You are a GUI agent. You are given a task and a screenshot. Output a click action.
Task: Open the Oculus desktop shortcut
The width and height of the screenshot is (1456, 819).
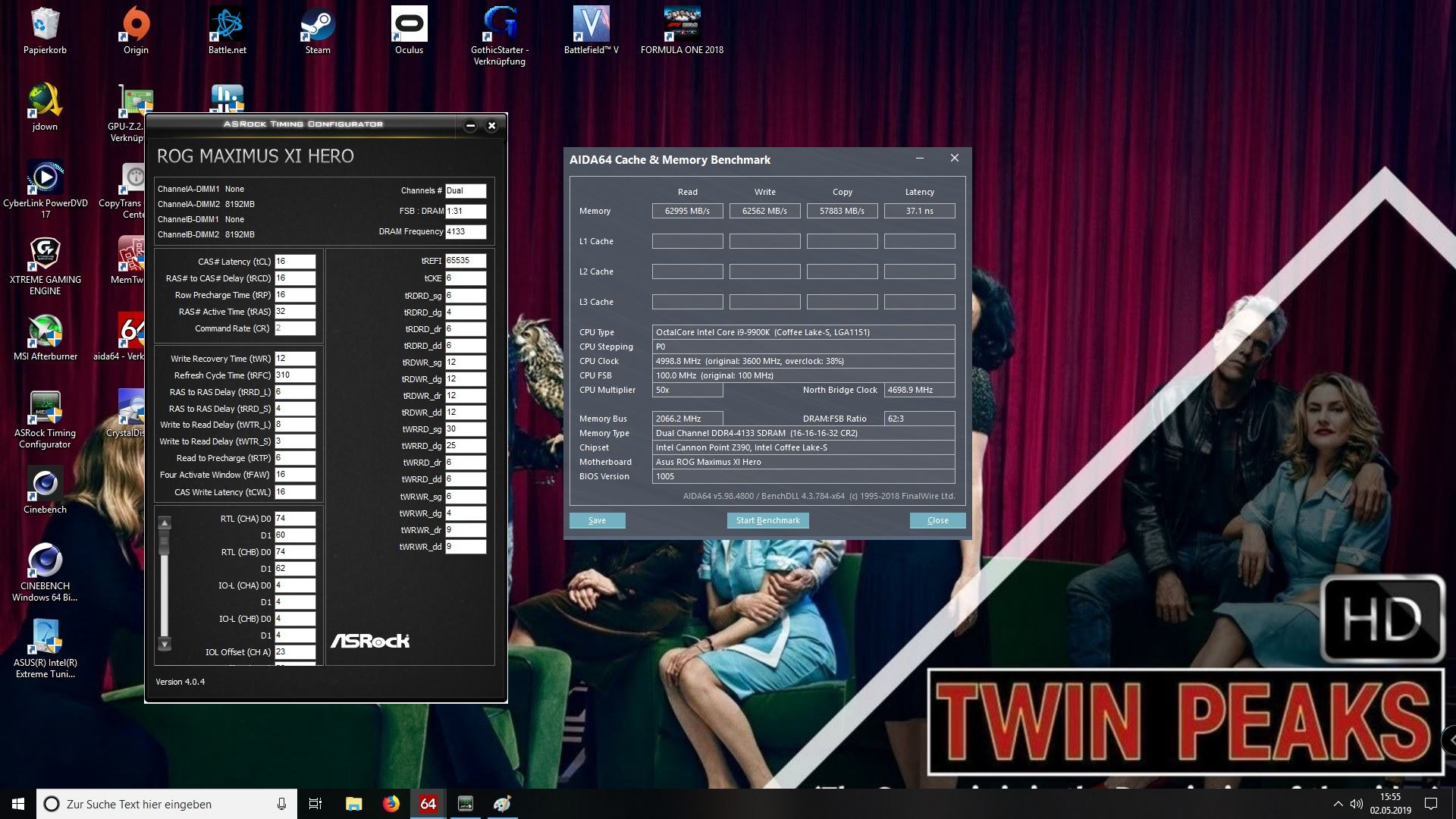(x=409, y=30)
